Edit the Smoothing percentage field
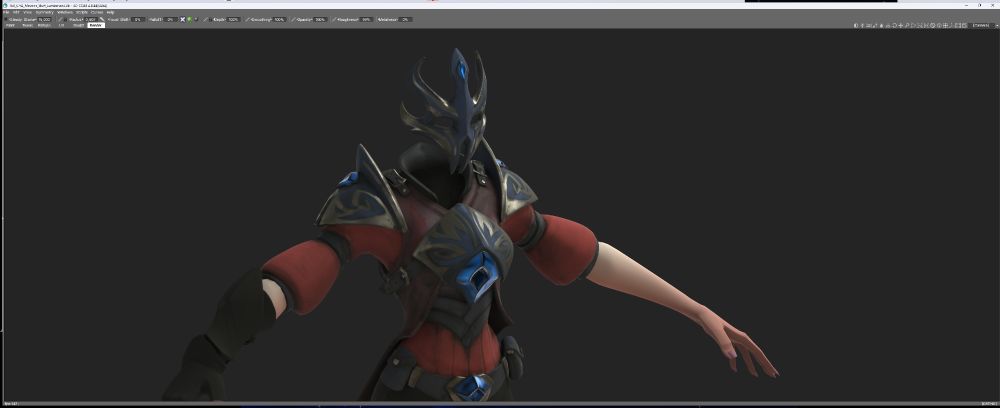 coord(279,19)
